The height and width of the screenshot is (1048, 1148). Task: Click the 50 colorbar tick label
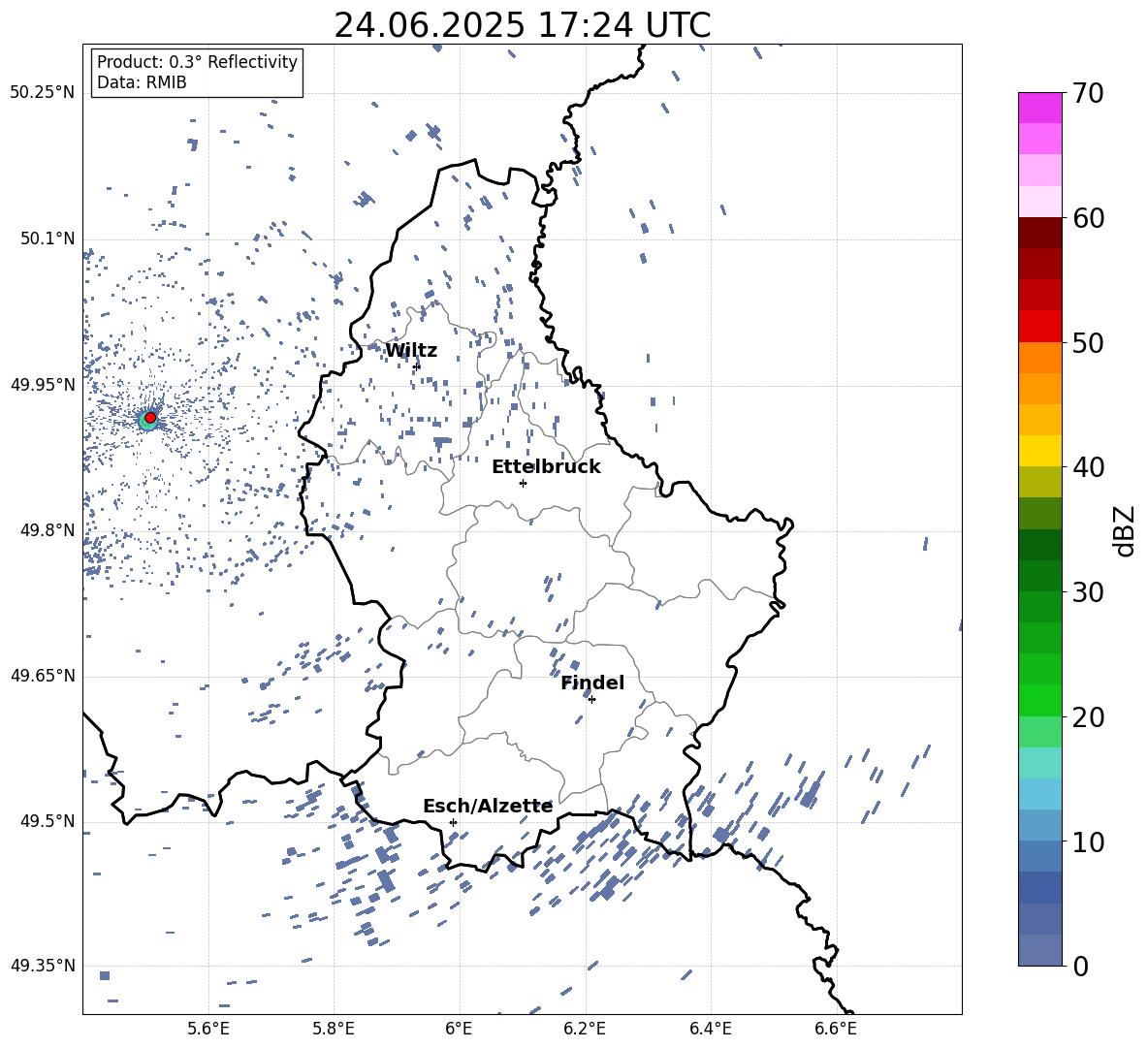pyautogui.click(x=1088, y=342)
